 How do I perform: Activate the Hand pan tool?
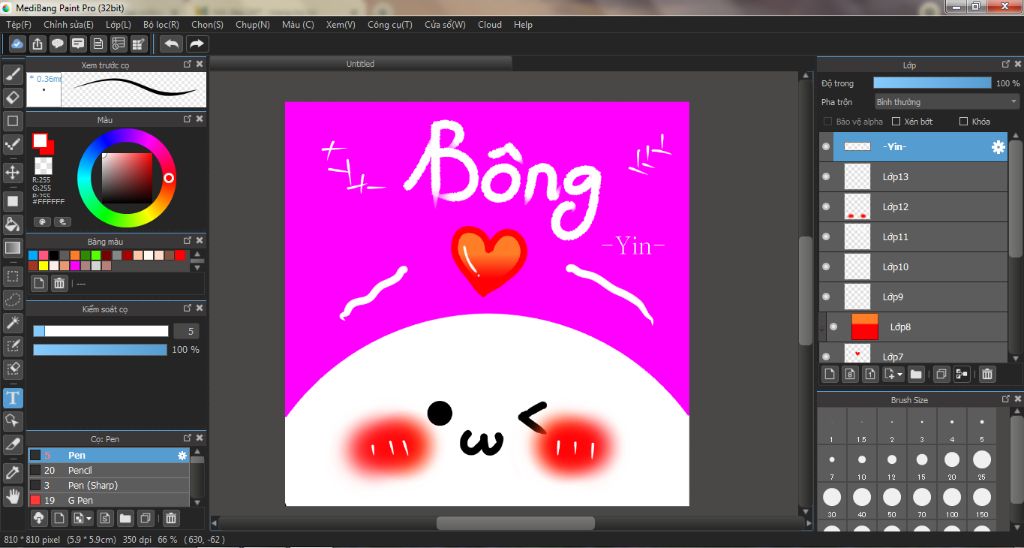click(13, 496)
